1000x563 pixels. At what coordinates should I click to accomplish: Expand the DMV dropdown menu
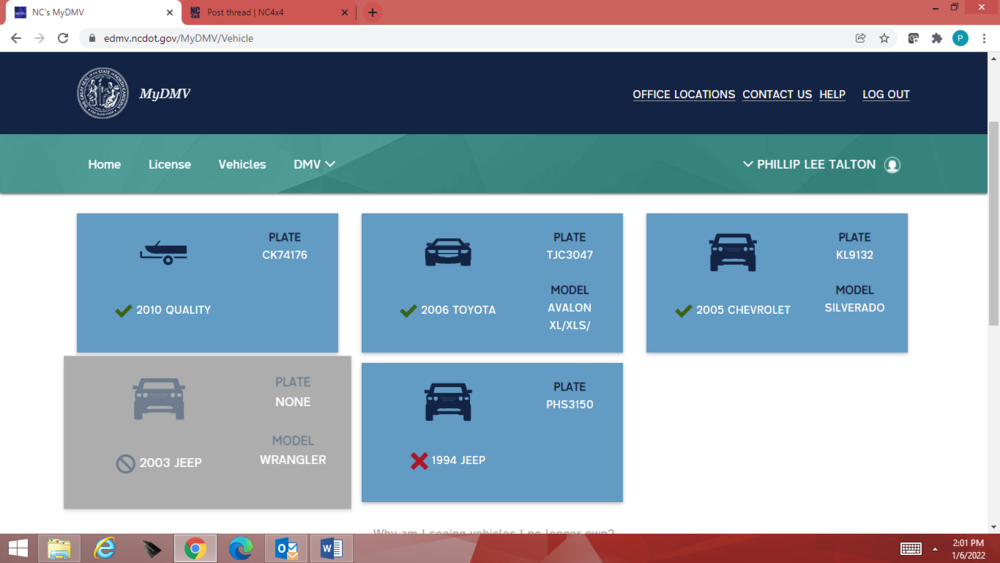coord(314,165)
